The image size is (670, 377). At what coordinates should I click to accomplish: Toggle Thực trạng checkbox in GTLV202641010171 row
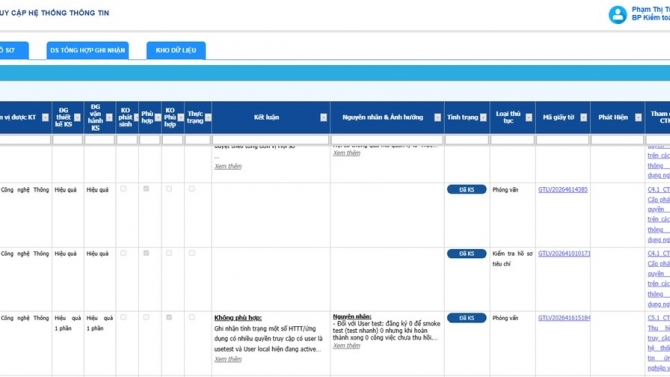click(192, 253)
